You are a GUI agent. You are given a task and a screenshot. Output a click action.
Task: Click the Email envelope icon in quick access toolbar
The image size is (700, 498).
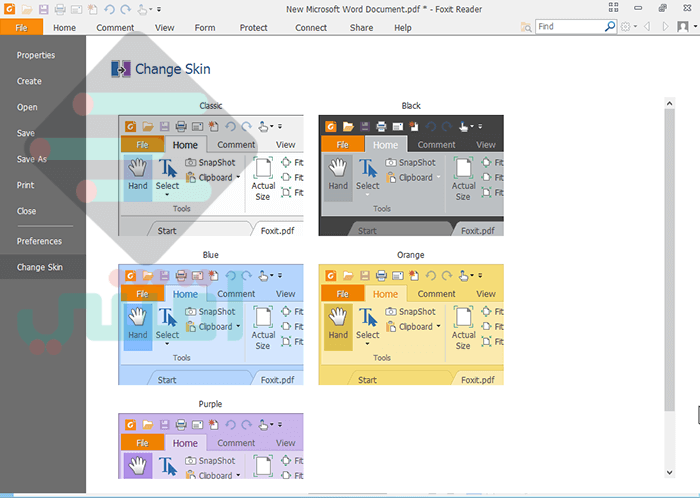76,9
